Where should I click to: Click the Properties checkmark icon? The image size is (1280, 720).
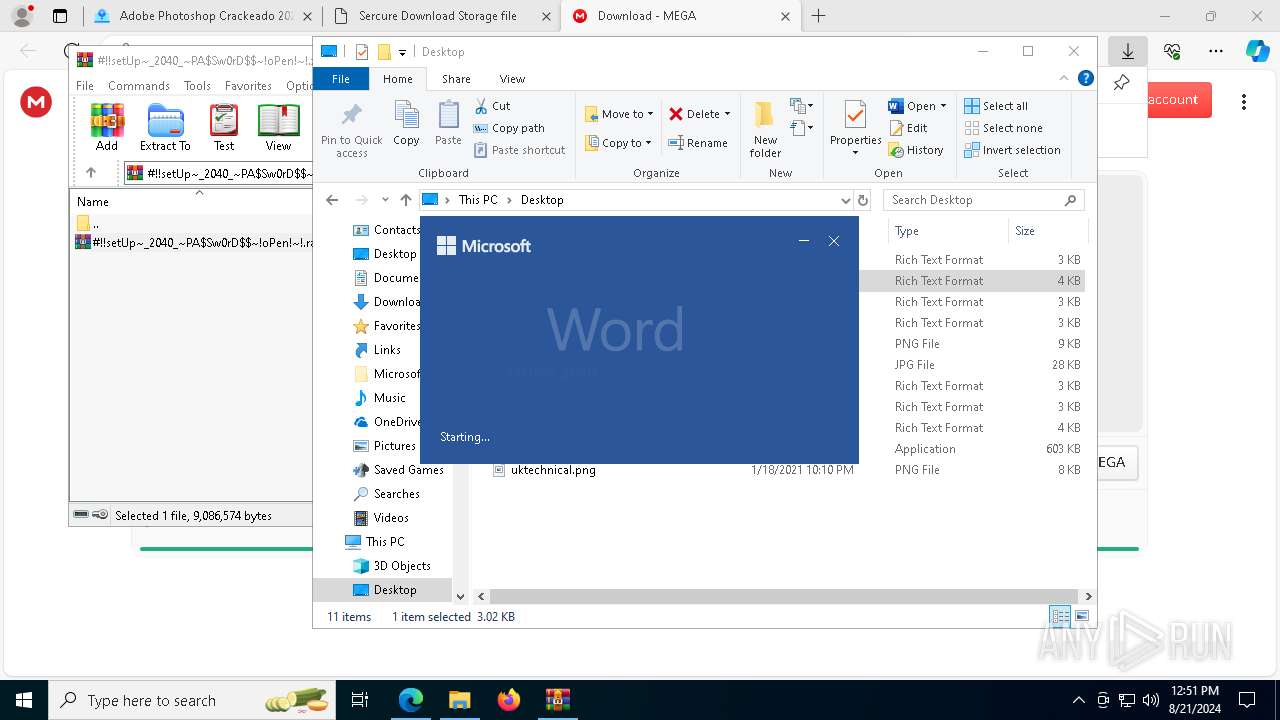(x=855, y=116)
